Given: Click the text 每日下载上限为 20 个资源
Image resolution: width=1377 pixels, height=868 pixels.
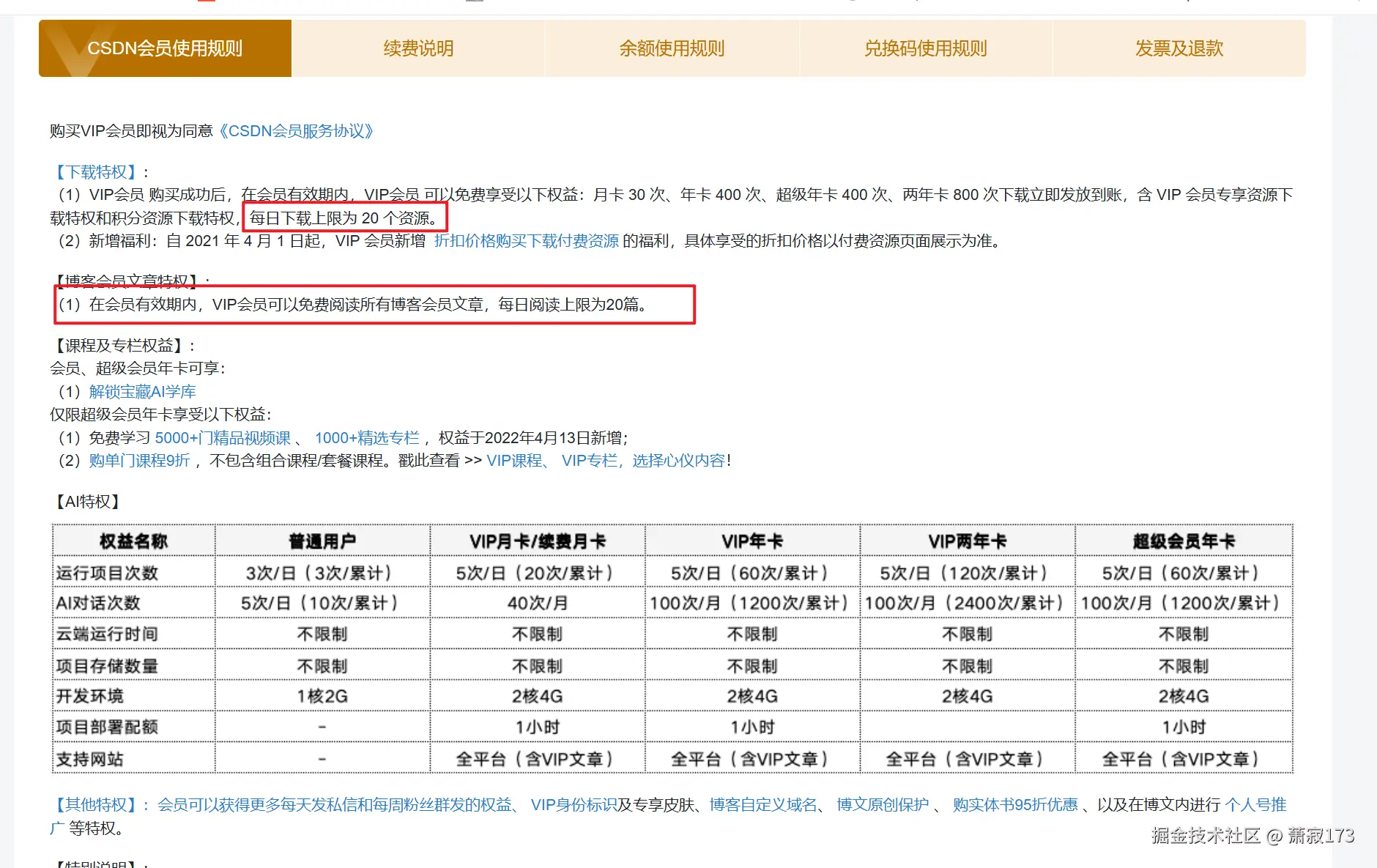Looking at the screenshot, I should click(x=341, y=218).
